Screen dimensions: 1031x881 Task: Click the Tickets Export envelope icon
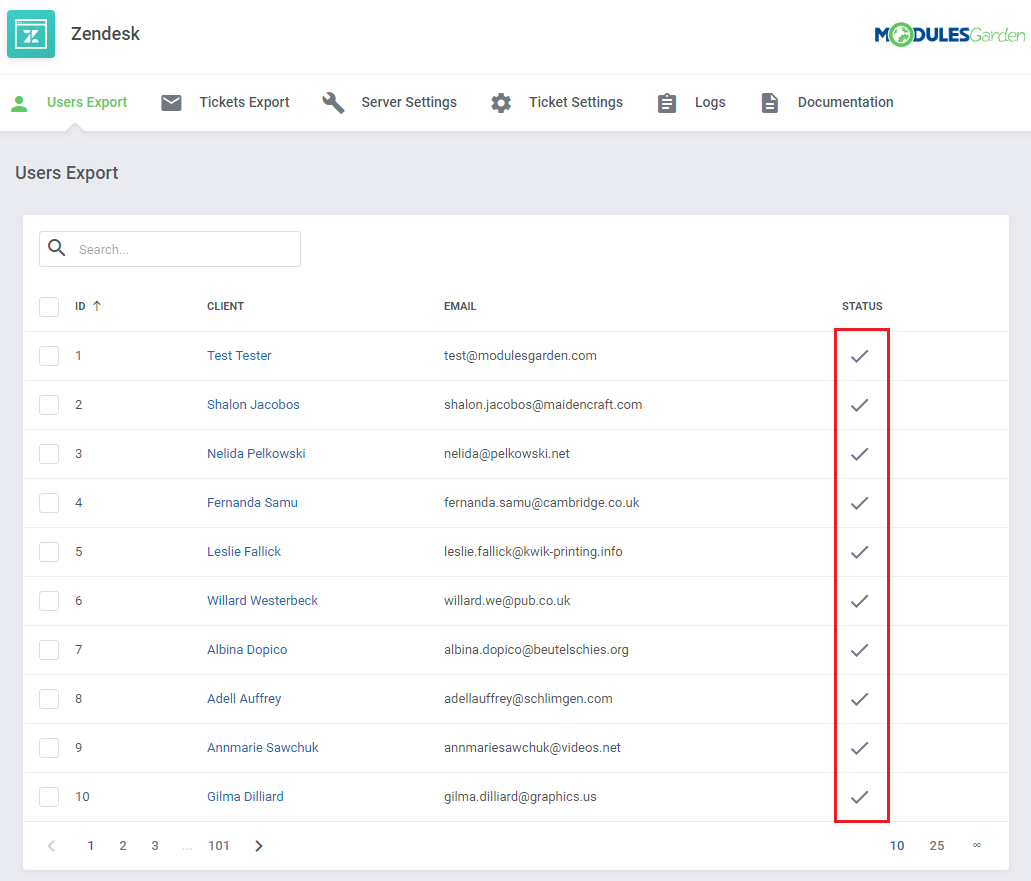[x=171, y=103]
